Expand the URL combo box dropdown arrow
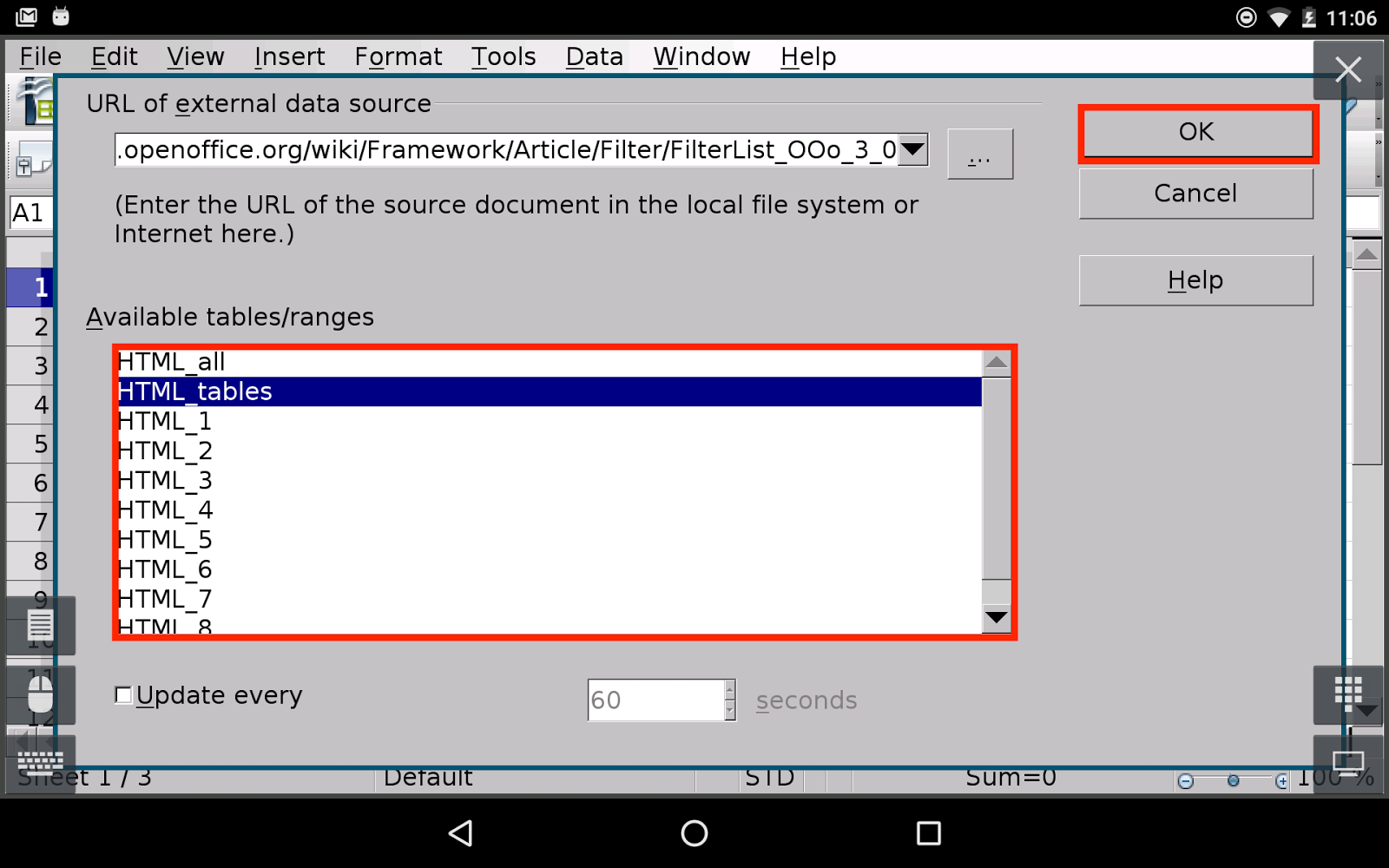 [x=912, y=150]
